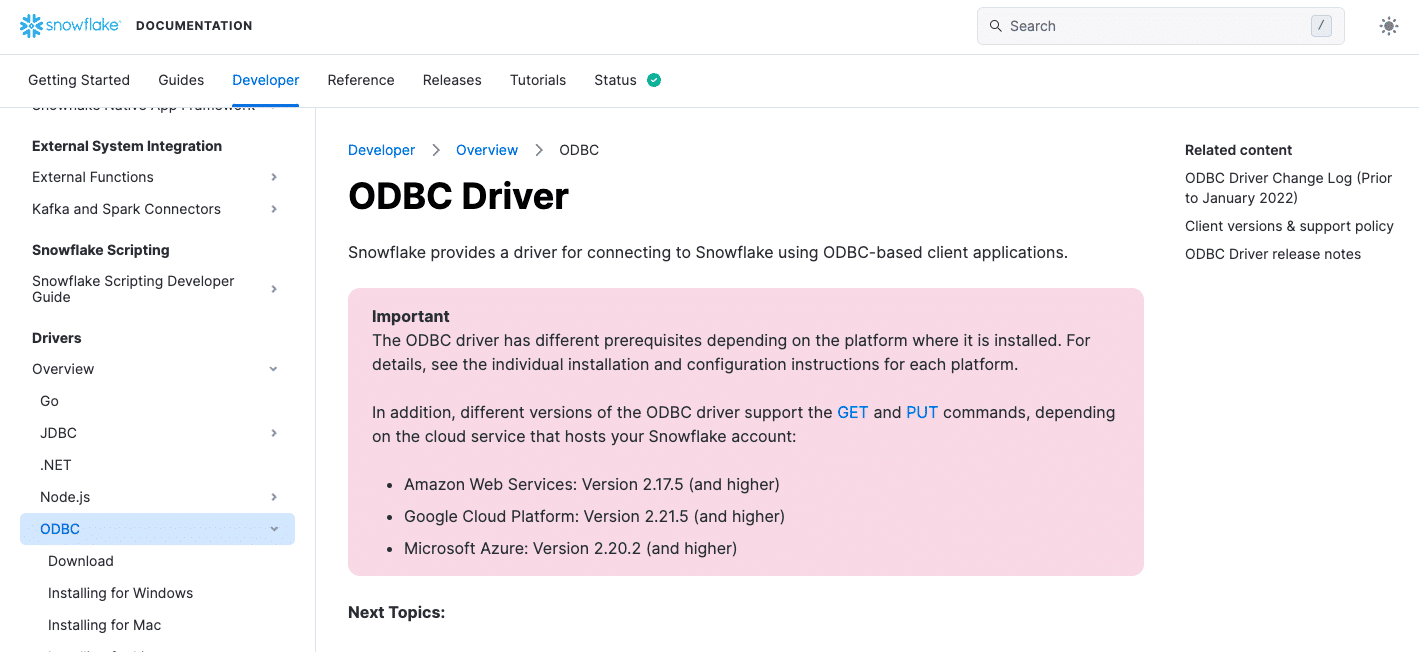This screenshot has height=652, width=1419.
Task: Click the Amazon Web Services version bullet
Action: click(592, 484)
